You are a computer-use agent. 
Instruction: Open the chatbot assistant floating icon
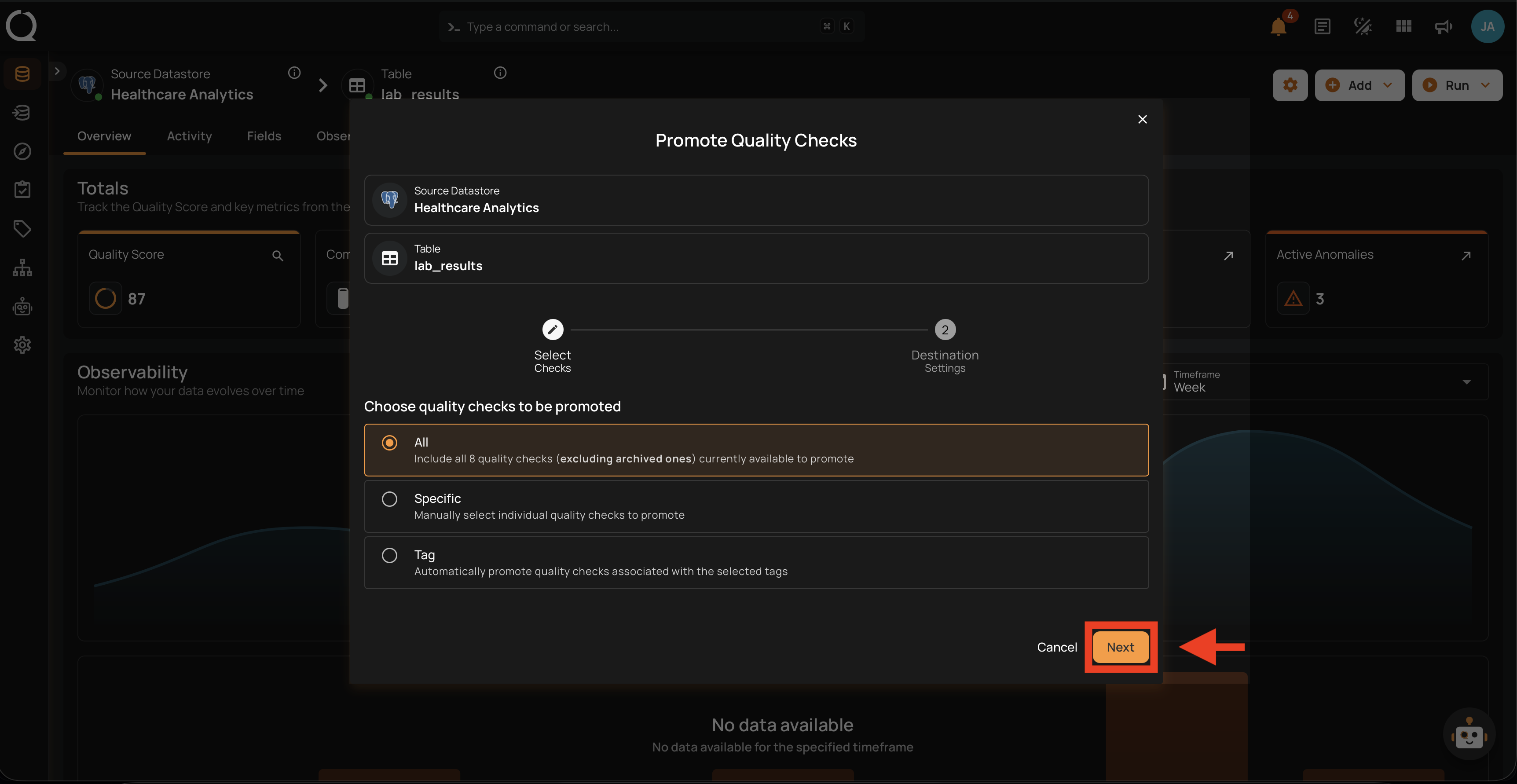click(1469, 734)
